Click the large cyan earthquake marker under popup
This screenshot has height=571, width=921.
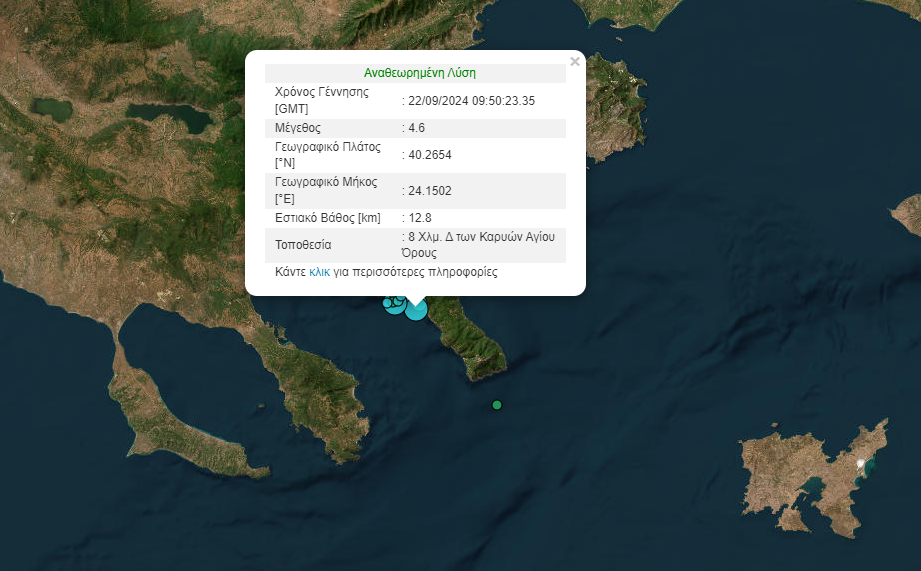click(x=416, y=309)
